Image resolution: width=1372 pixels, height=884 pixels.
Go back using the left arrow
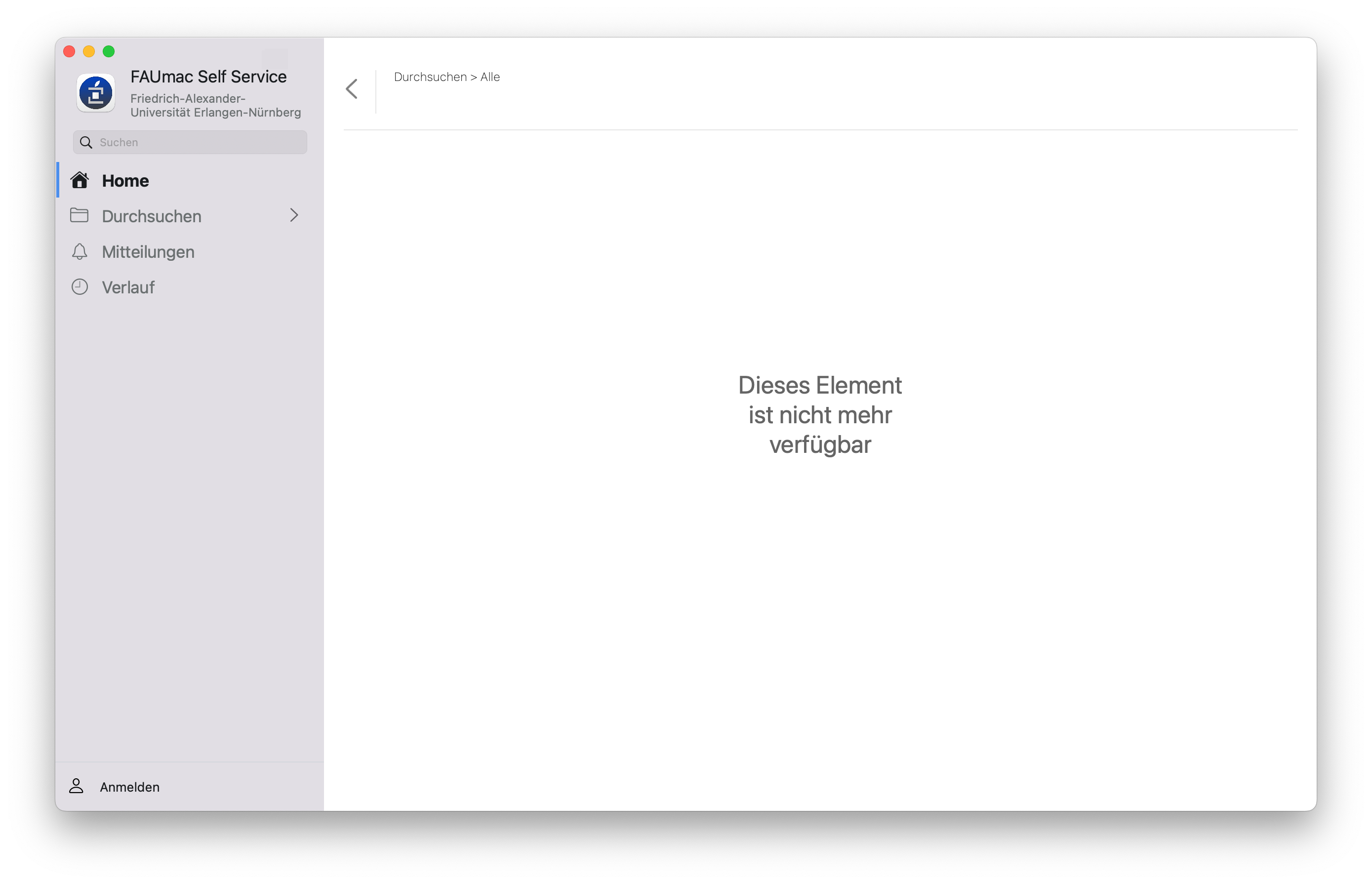pos(352,89)
